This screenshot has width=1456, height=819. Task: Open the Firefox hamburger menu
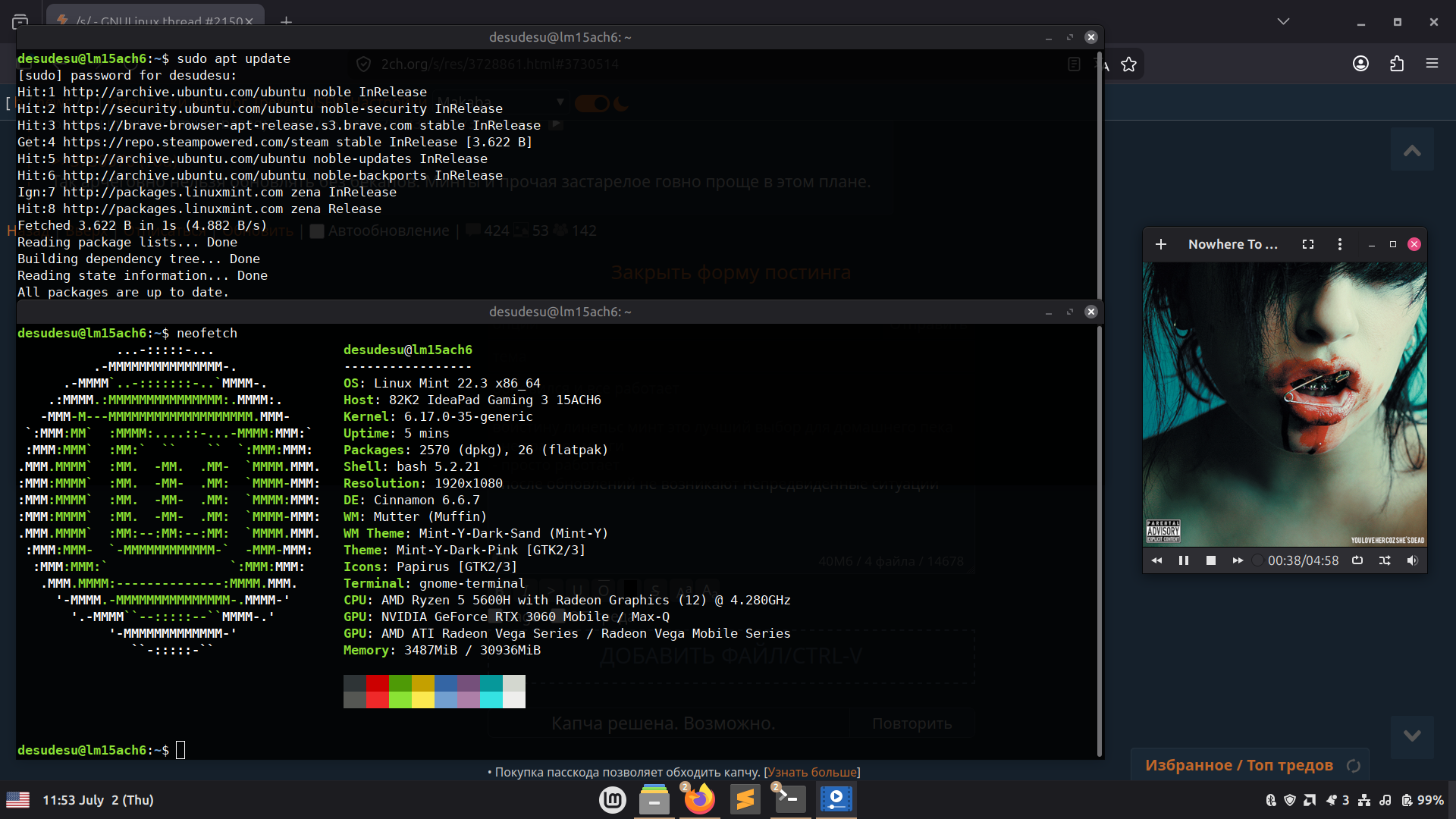1432,64
